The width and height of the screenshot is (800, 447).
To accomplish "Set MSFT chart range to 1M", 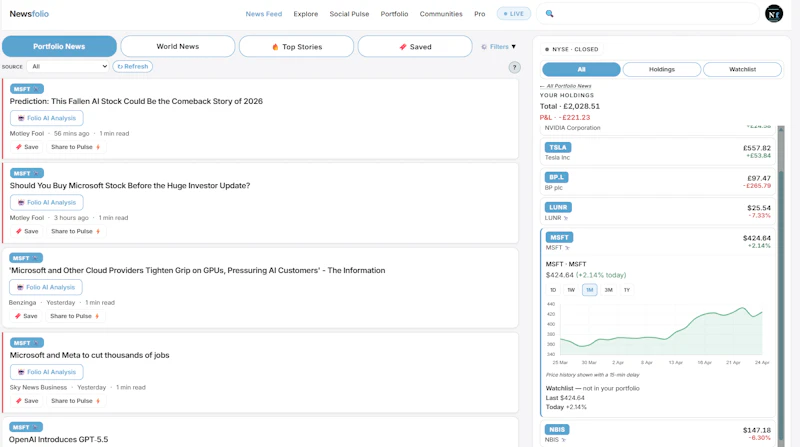I will pyautogui.click(x=589, y=290).
